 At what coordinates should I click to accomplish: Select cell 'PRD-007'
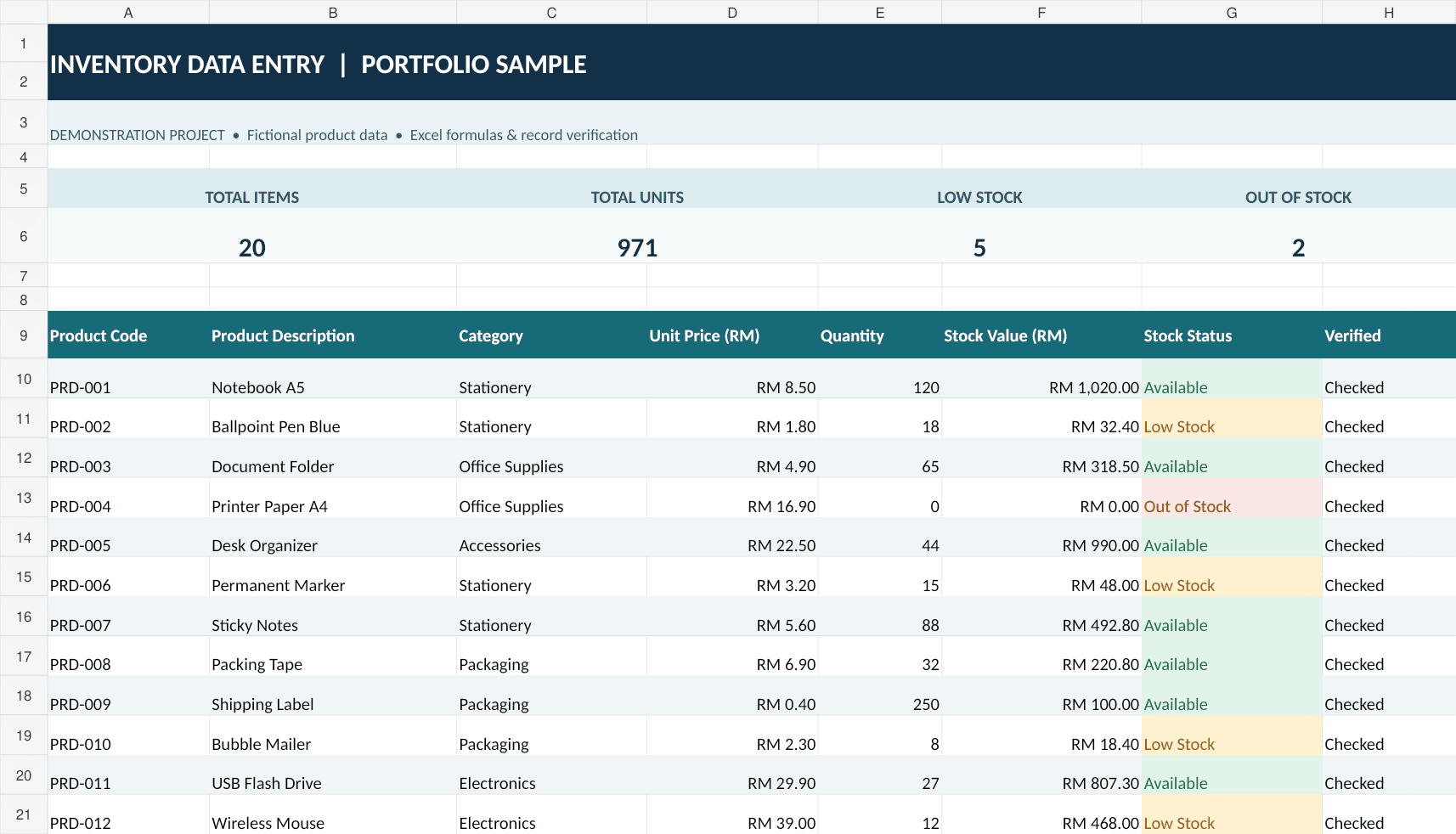click(128, 617)
